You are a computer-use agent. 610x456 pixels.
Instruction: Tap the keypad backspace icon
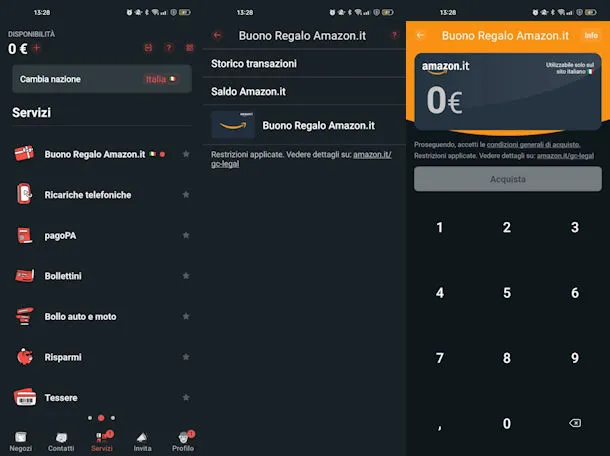pyautogui.click(x=575, y=423)
